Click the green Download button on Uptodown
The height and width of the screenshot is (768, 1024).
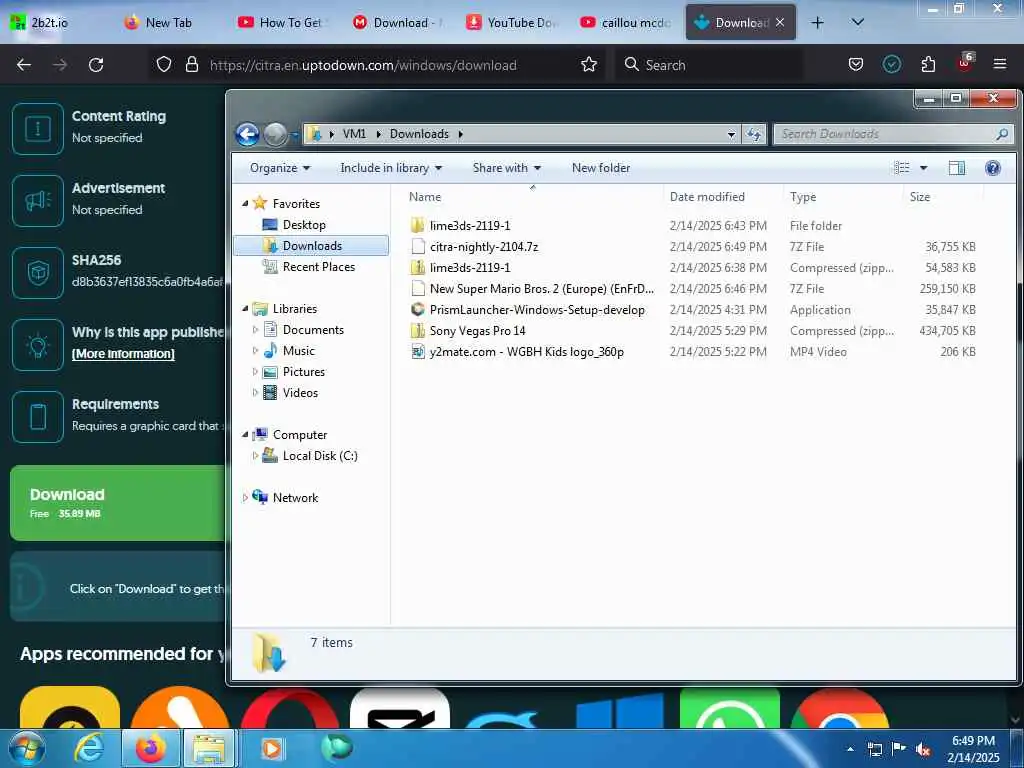[118, 503]
